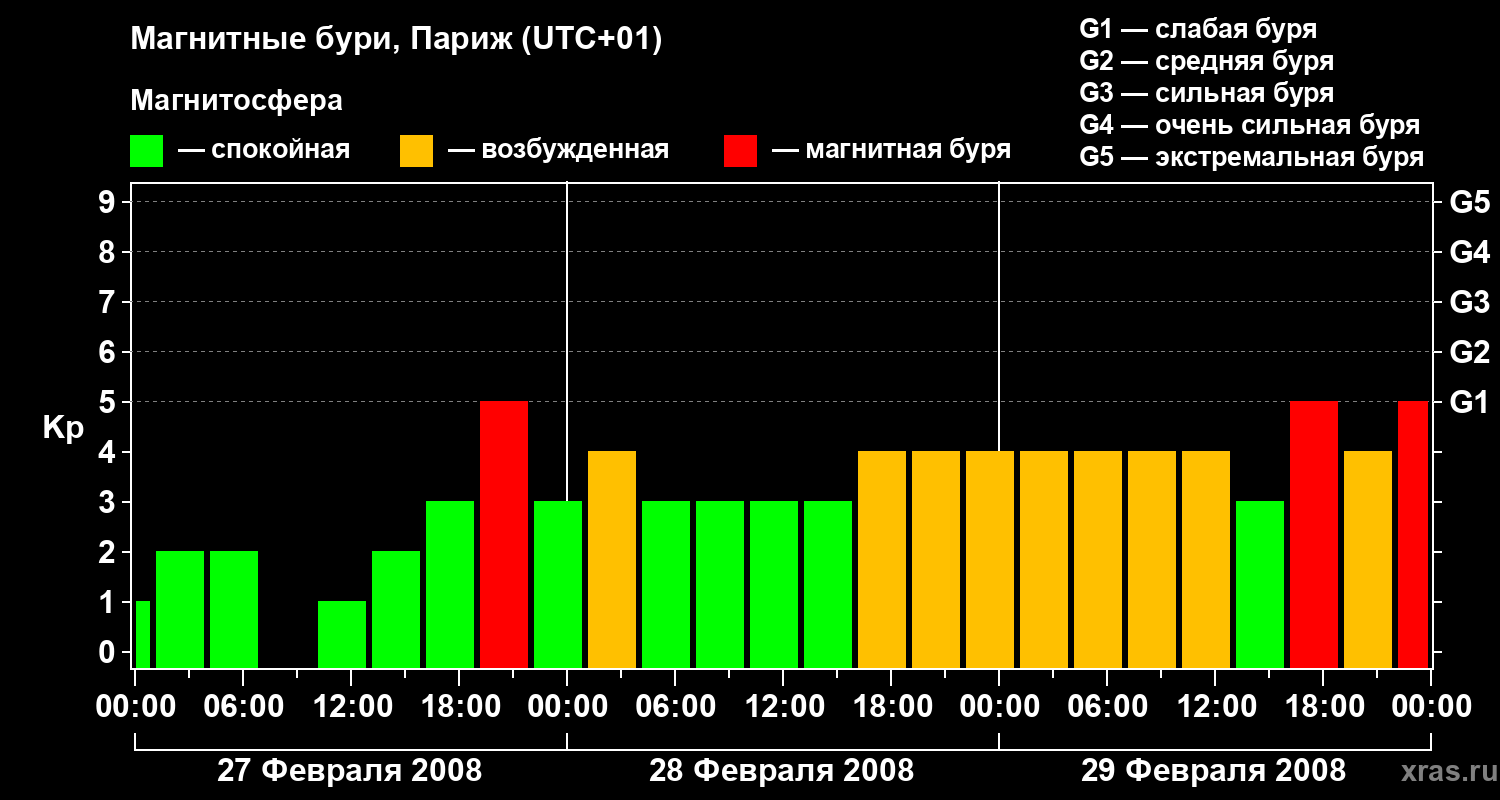Click the green Kp 1 bar before 12:00 on 27 February

click(x=342, y=635)
